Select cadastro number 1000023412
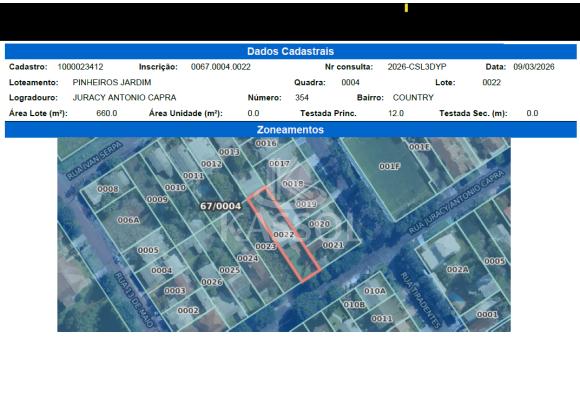This screenshot has height=400, width=580. click(80, 67)
